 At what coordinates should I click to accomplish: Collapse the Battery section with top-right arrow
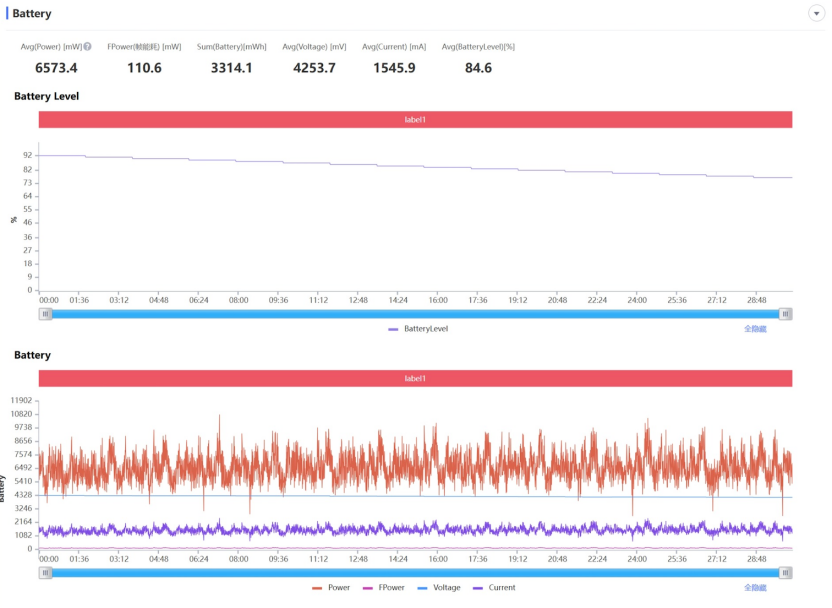point(816,13)
